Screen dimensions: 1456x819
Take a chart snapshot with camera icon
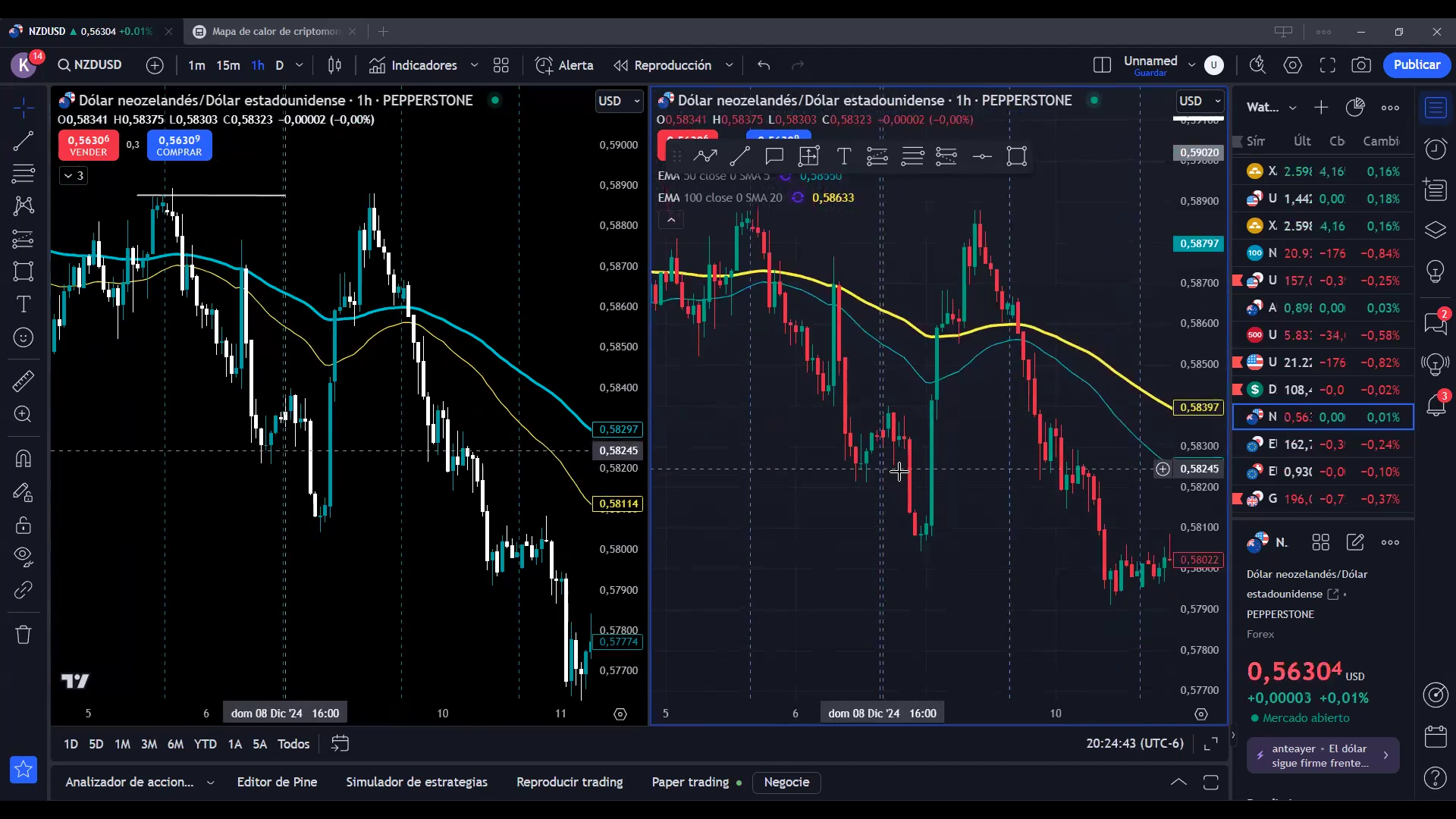(1361, 65)
